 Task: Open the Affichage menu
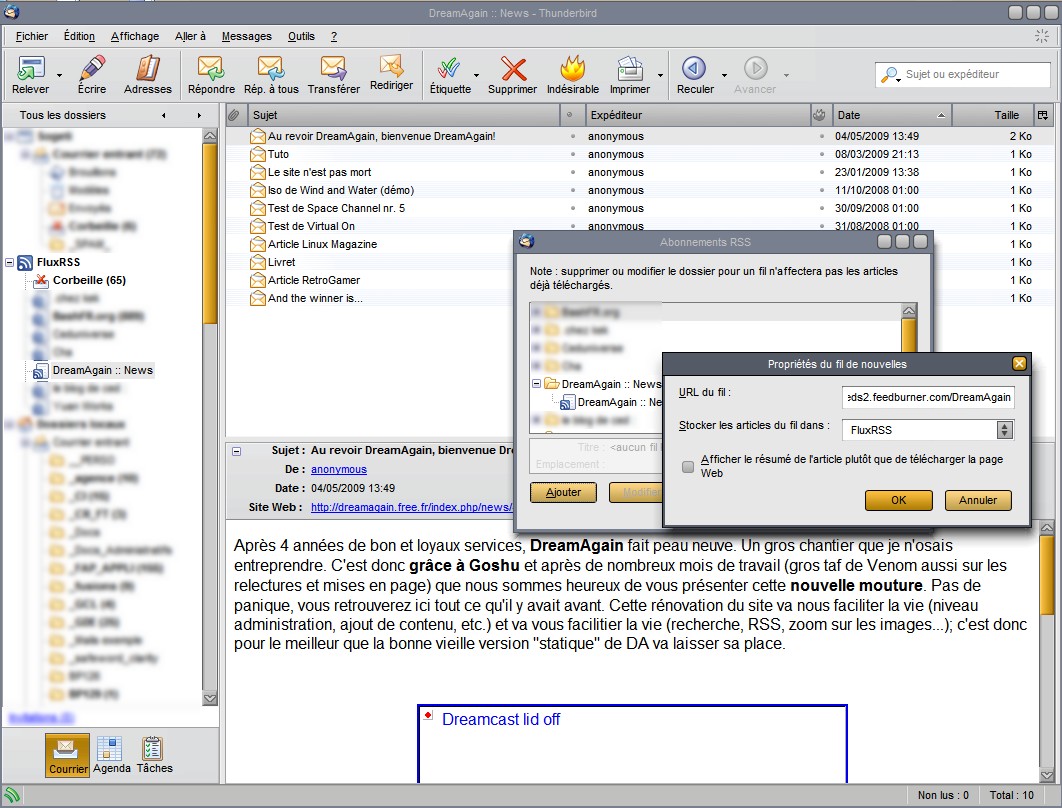click(x=135, y=37)
